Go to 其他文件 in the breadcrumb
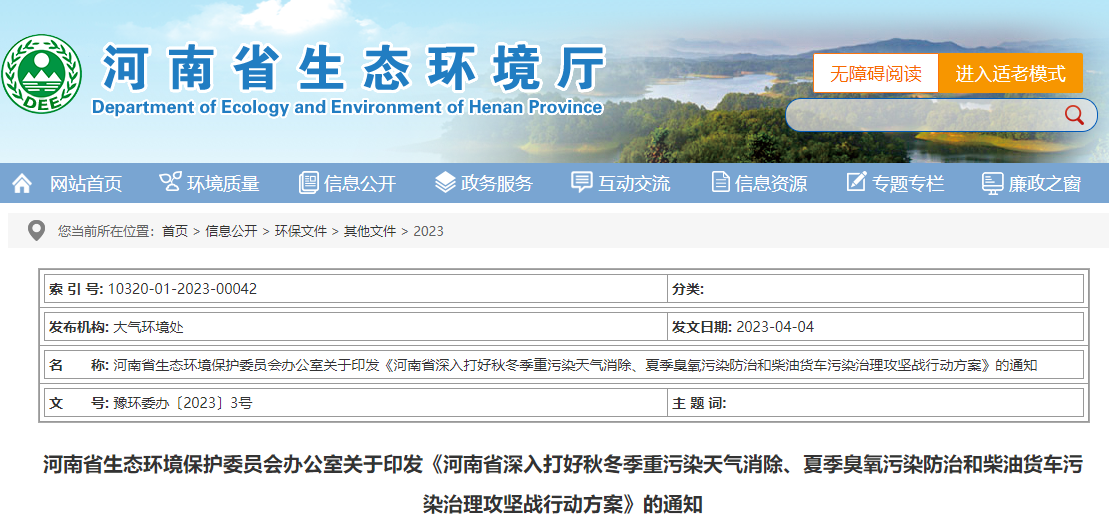Viewport: 1109px width, 524px height. pyautogui.click(x=370, y=231)
